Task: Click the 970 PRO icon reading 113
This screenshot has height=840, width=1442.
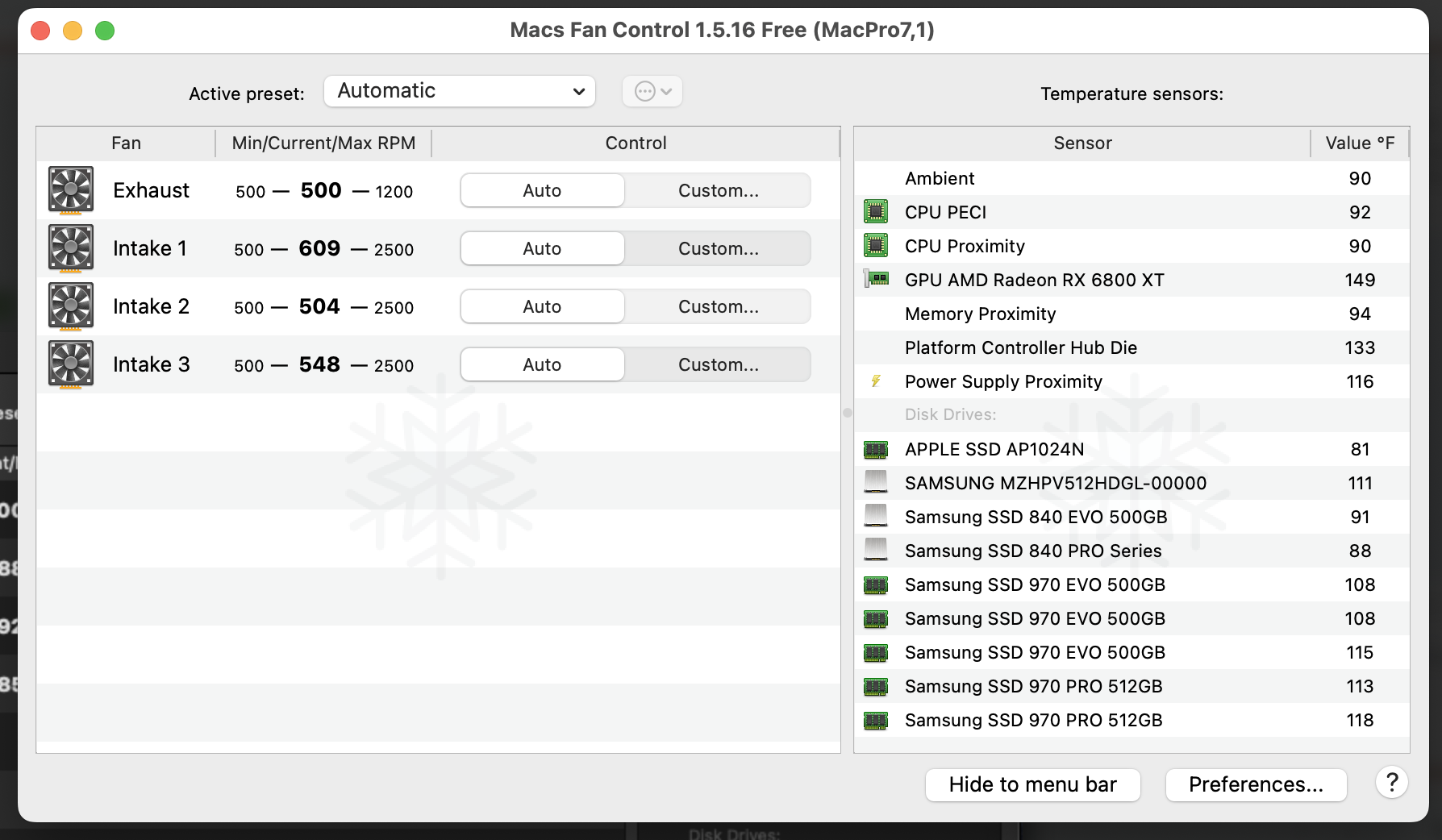Action: [876, 686]
